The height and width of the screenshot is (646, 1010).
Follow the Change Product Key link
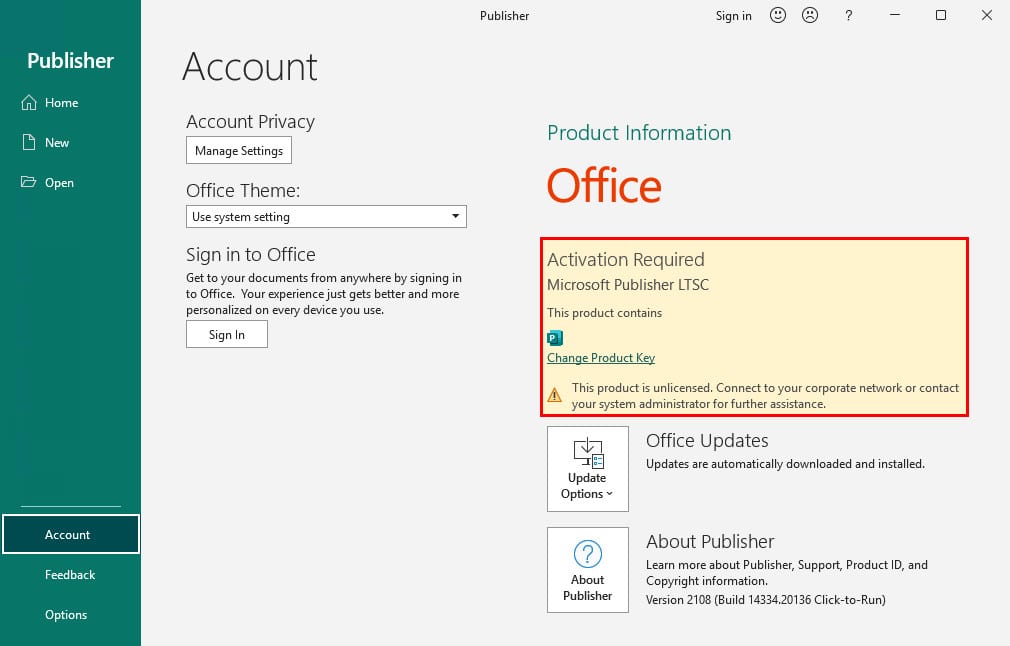[x=601, y=357]
